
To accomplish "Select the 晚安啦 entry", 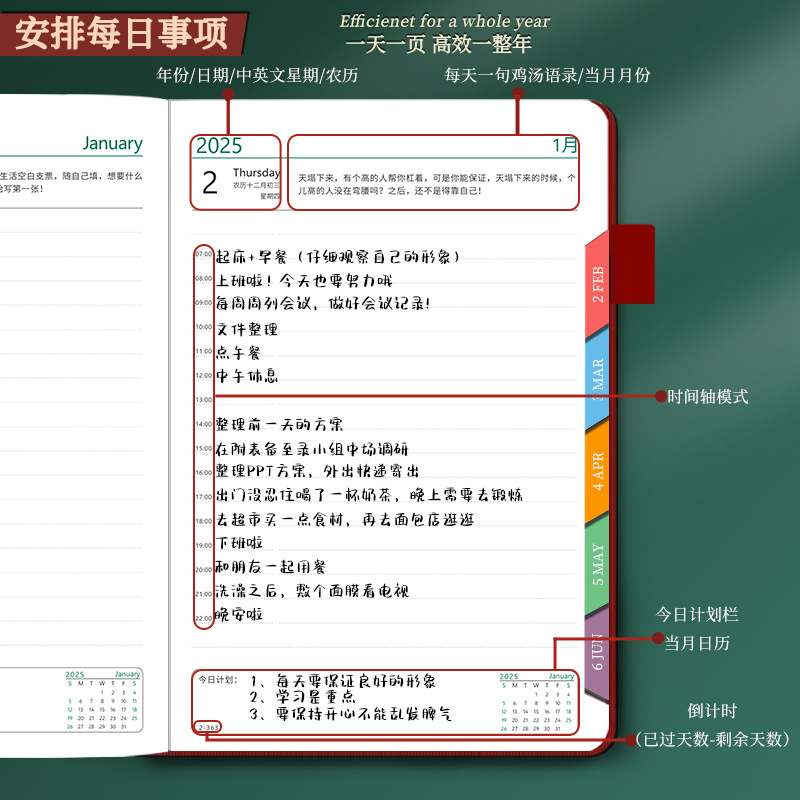I will click(x=239, y=614).
